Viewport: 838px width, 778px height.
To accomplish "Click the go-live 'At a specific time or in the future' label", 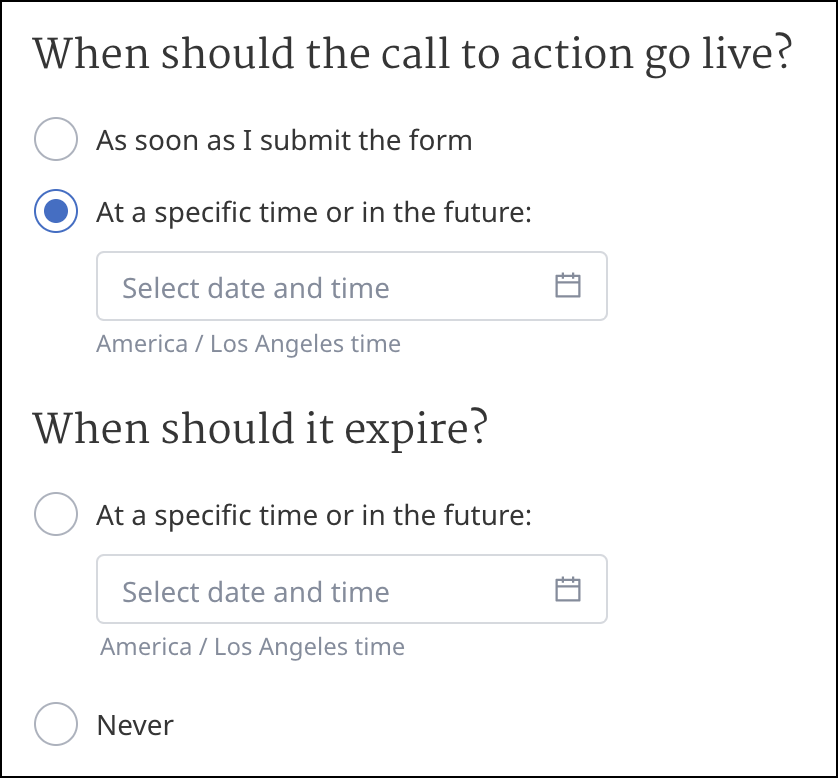I will (313, 212).
